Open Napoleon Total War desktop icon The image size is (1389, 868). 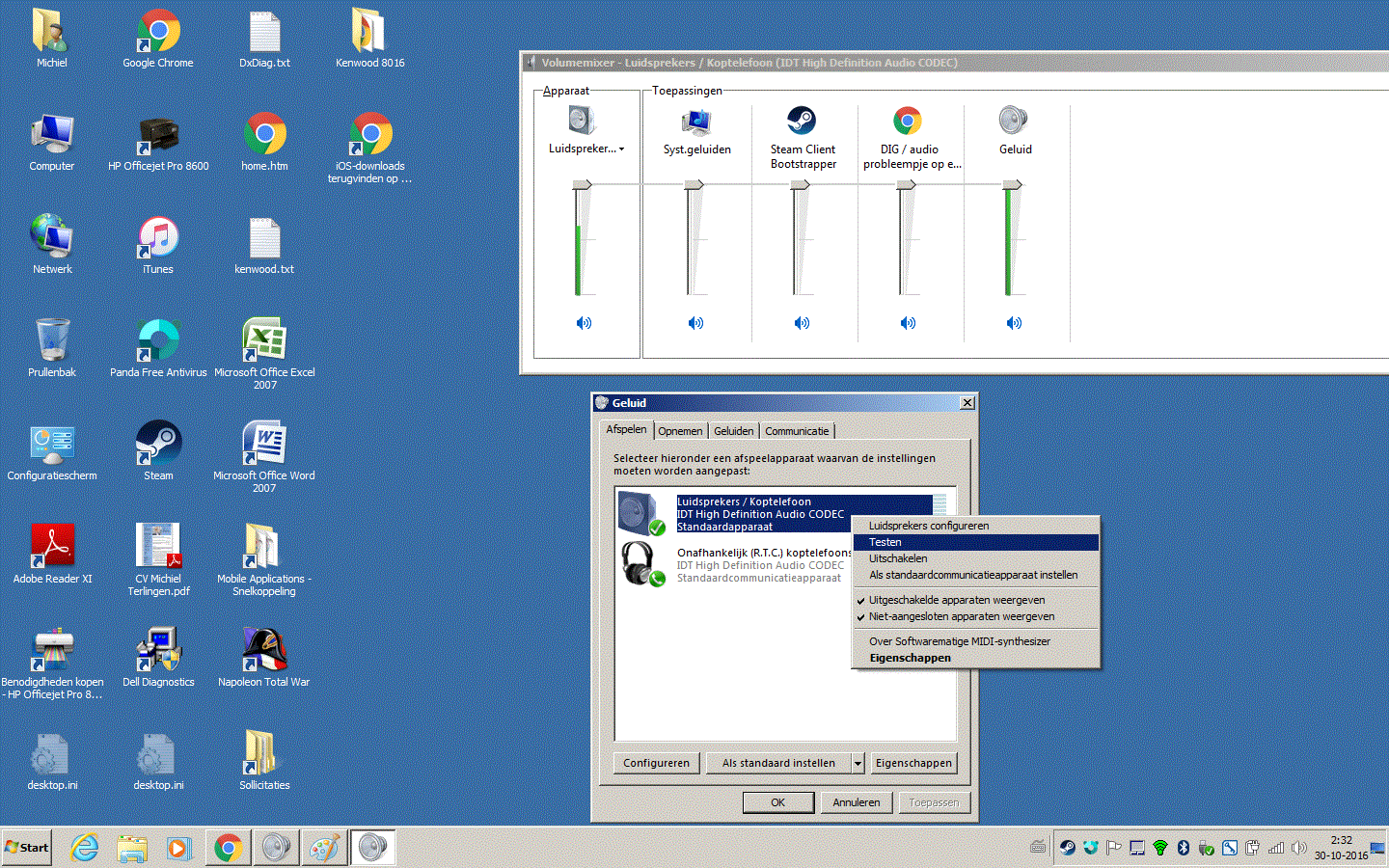click(x=264, y=658)
